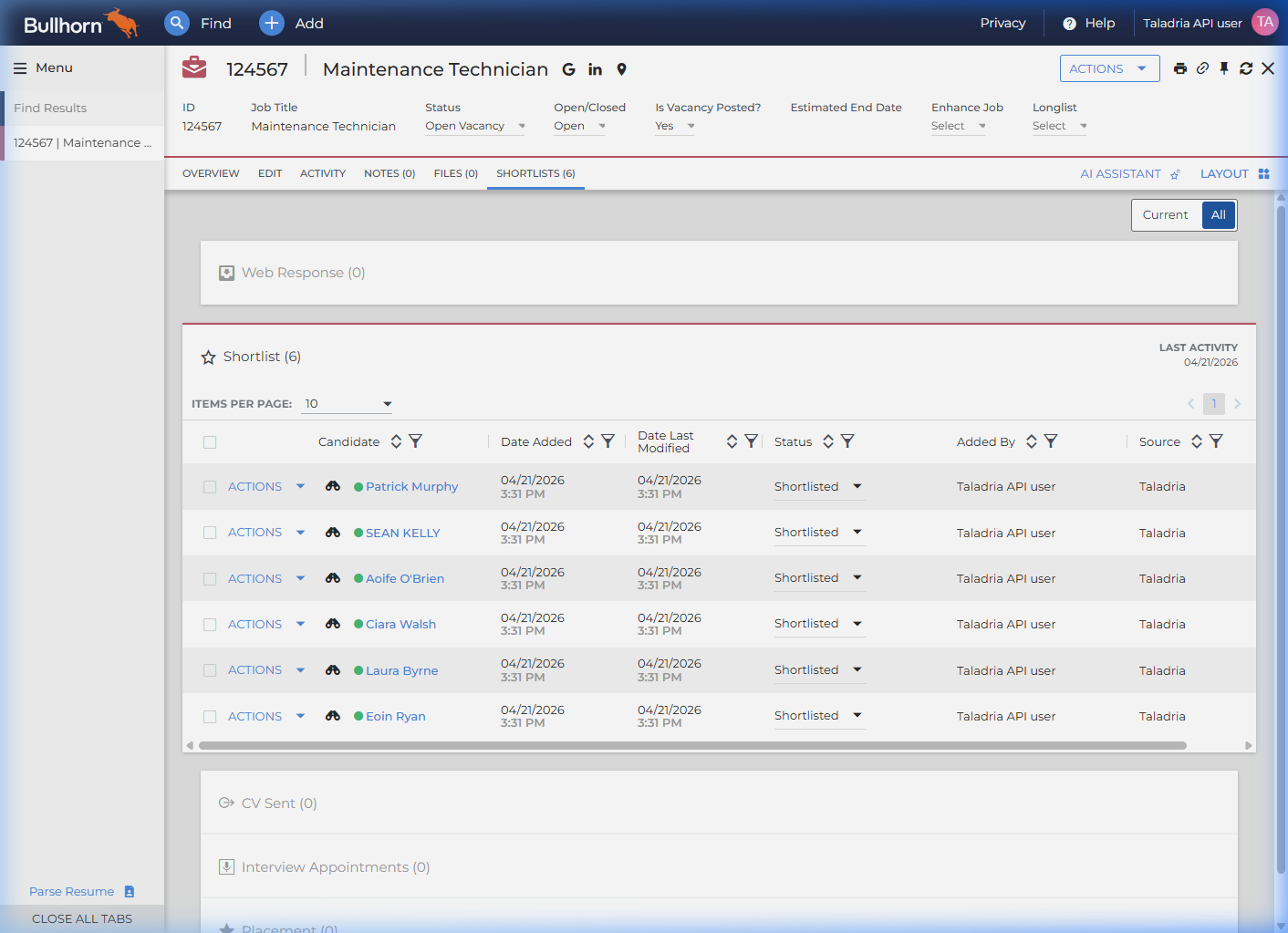This screenshot has height=933, width=1288.
Task: Refresh the record using the refresh icon
Action: coord(1246,67)
